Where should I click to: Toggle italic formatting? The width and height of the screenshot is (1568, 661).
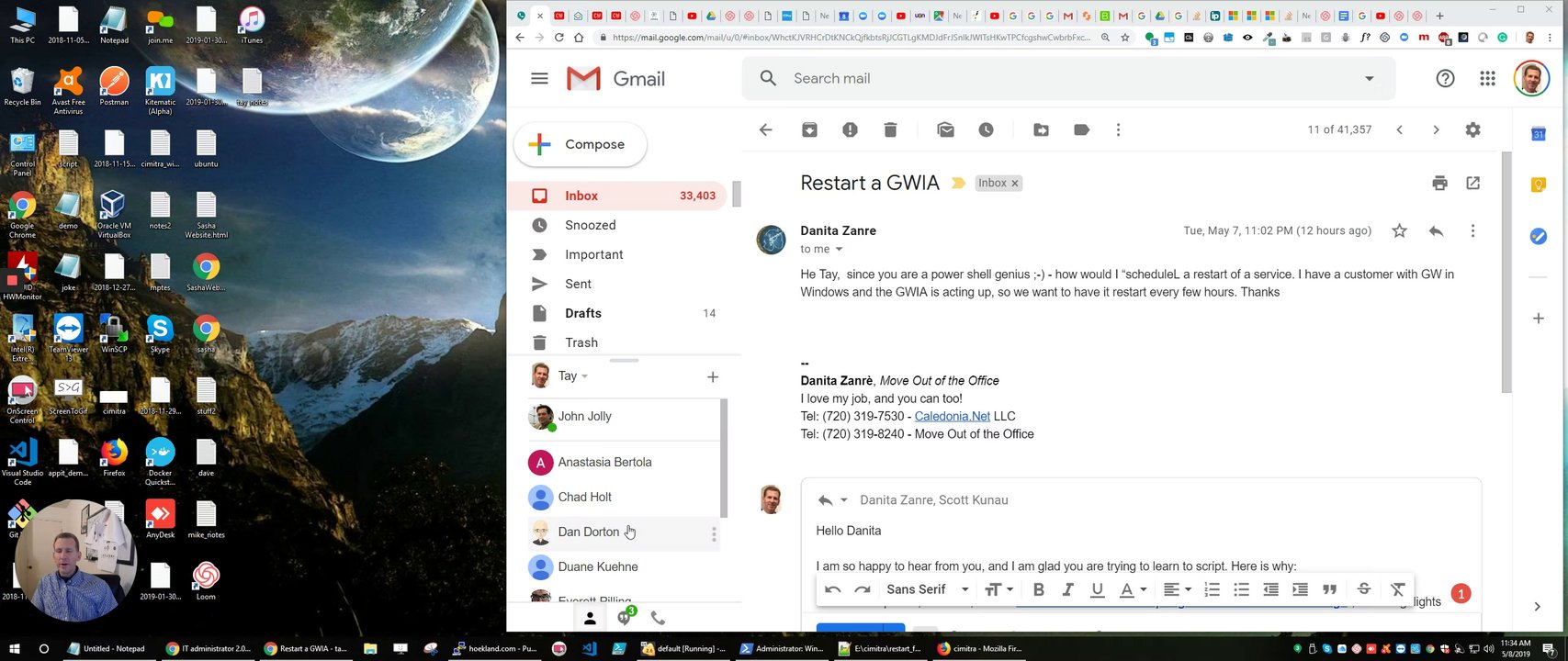(1067, 589)
